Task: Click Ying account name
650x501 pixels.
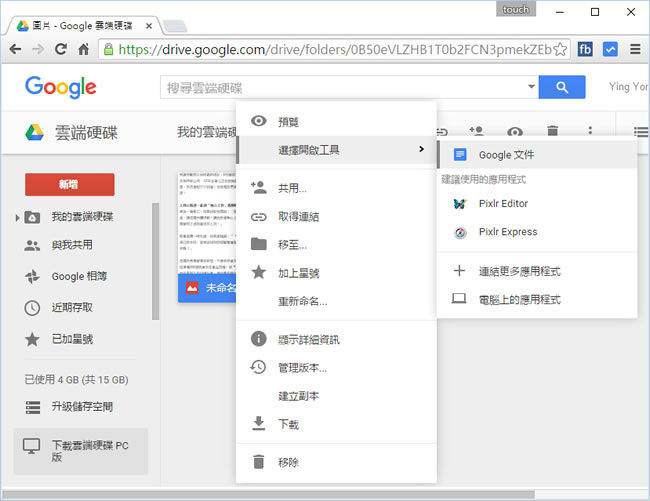Action: pyautogui.click(x=628, y=87)
